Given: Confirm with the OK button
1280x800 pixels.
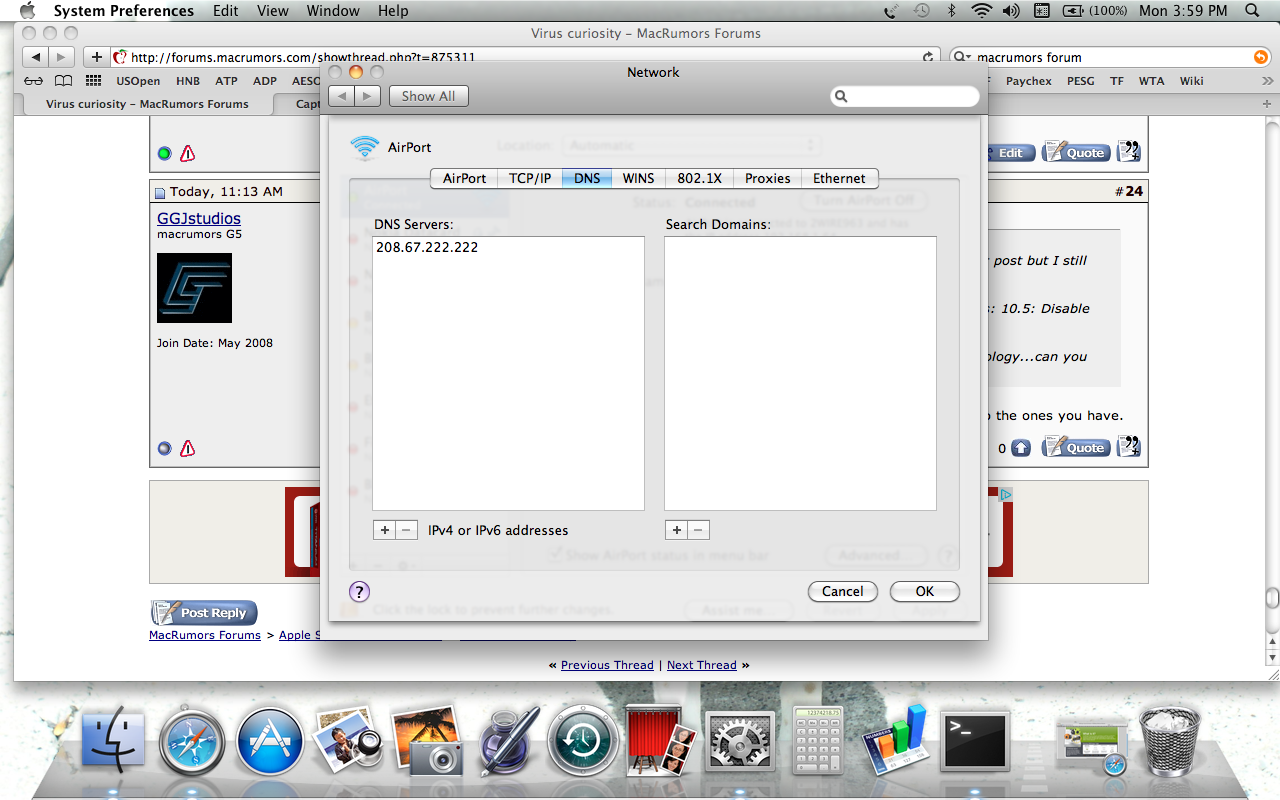Looking at the screenshot, I should pyautogui.click(x=925, y=591).
